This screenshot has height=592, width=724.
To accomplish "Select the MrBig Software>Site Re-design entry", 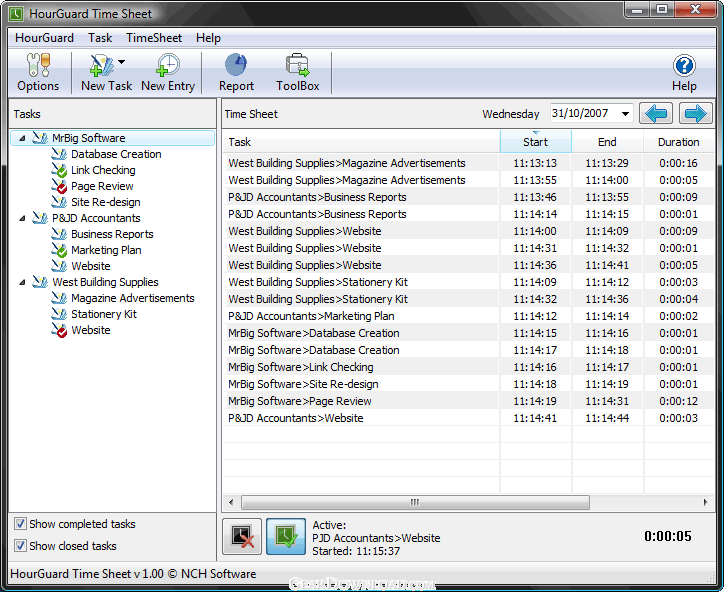I will point(468,384).
